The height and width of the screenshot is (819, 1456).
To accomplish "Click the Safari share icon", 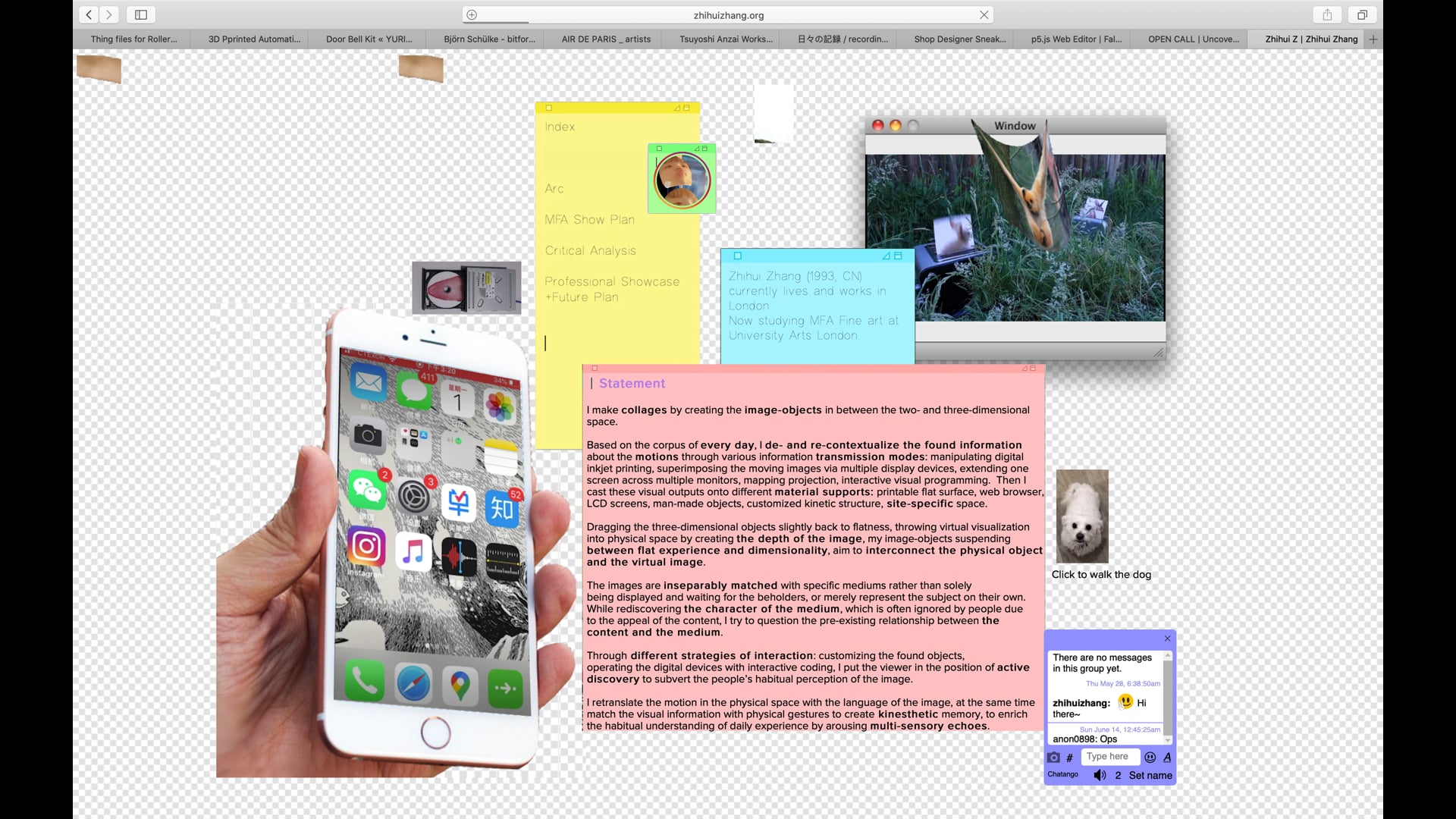I will 1327,14.
